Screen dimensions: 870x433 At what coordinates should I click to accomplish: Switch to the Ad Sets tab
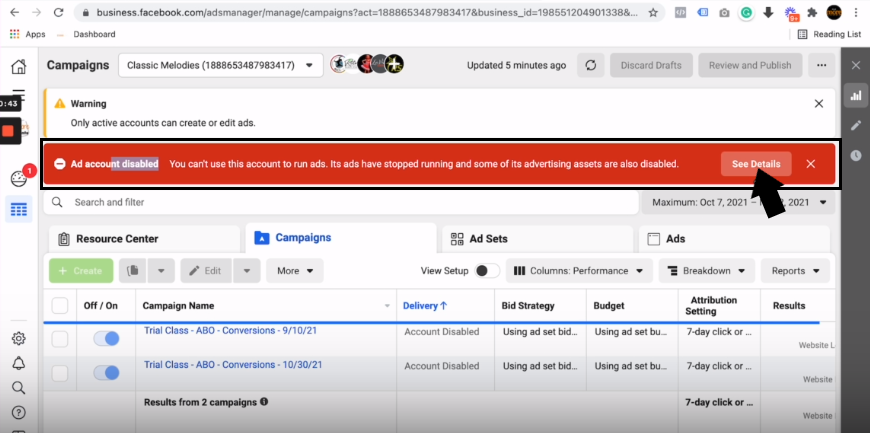(x=537, y=239)
